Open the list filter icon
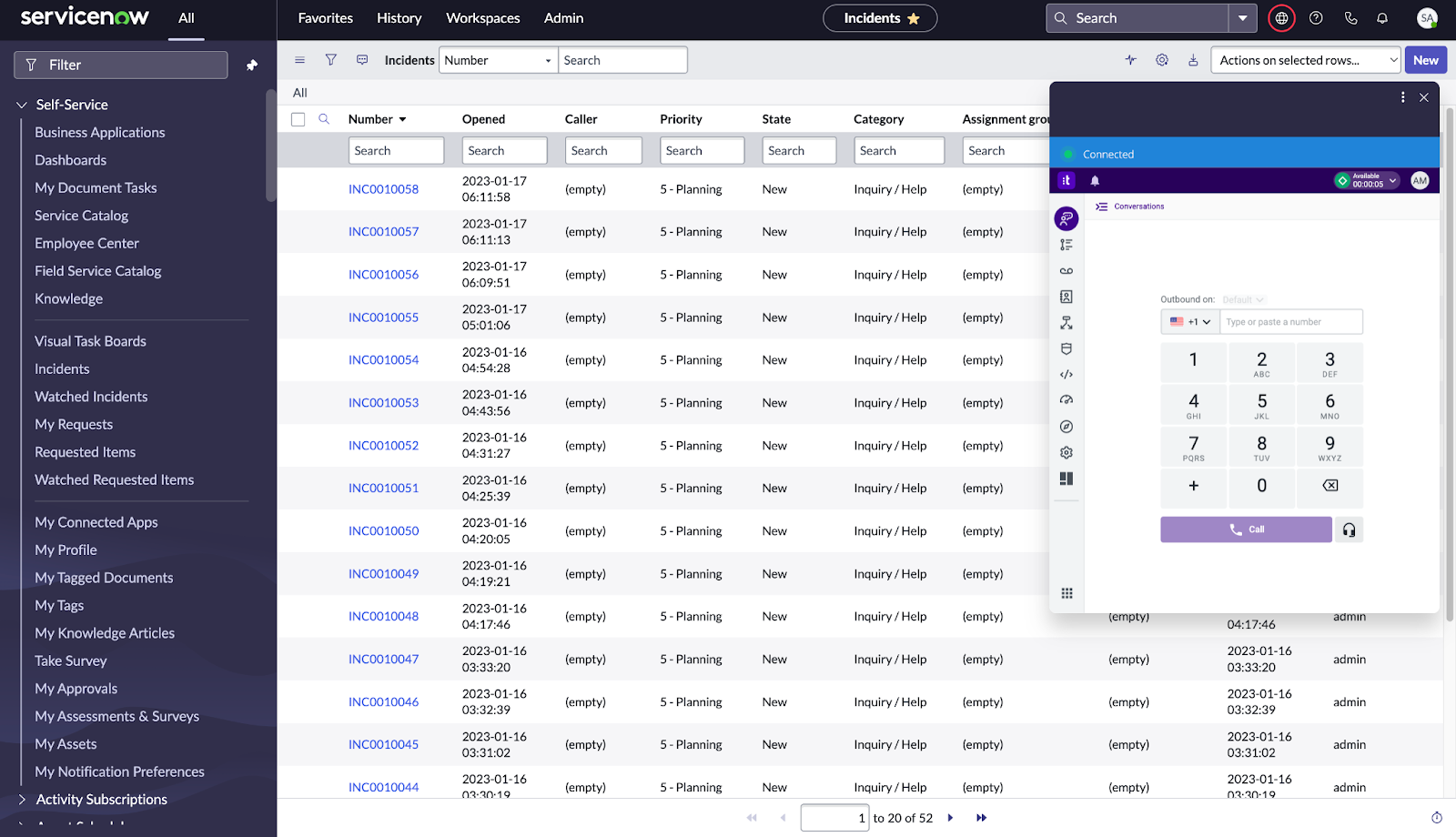 point(330,59)
